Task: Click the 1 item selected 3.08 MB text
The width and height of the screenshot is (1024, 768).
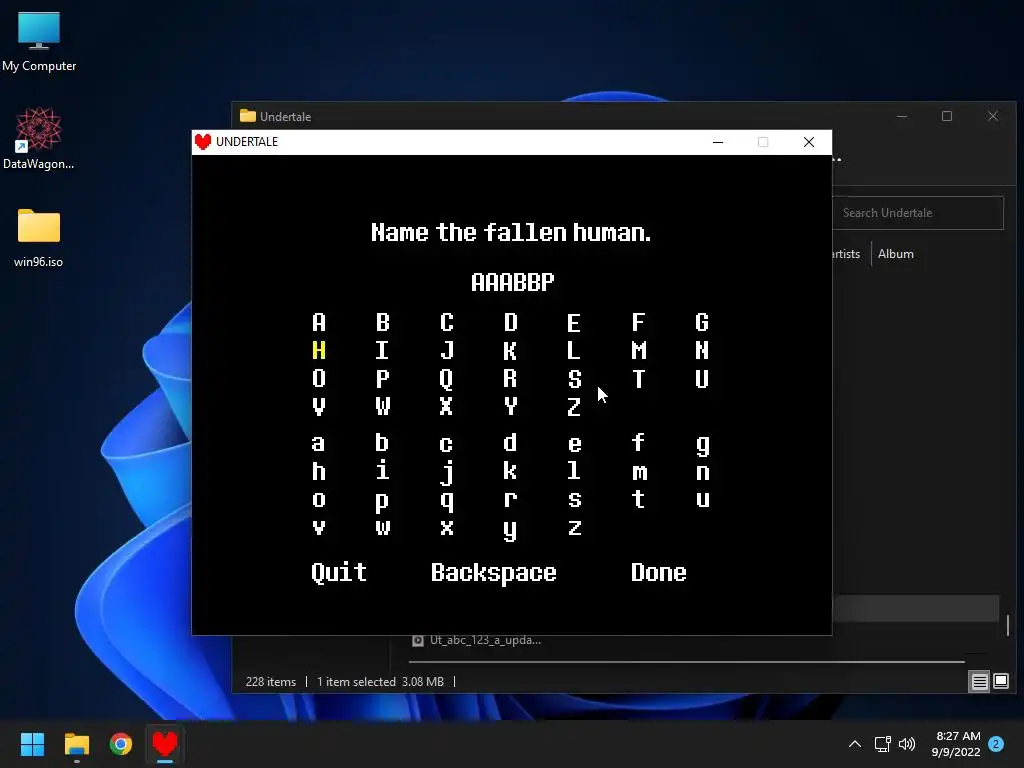Action: coord(380,682)
